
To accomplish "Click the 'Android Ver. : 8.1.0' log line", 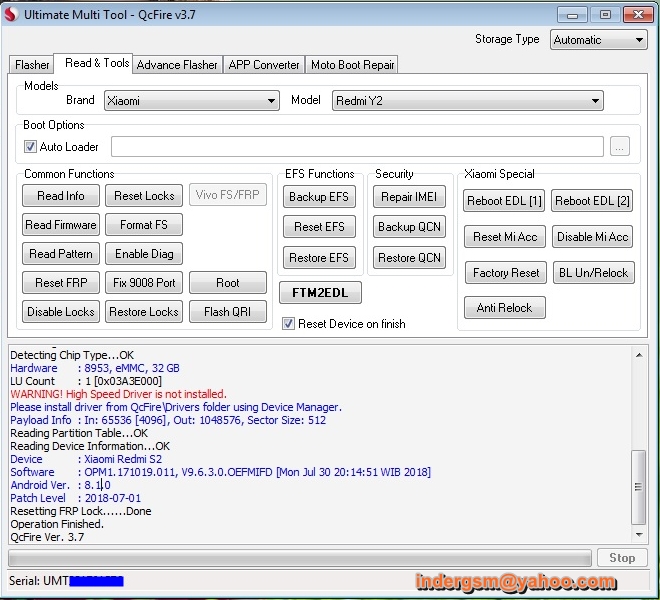I will [60, 485].
